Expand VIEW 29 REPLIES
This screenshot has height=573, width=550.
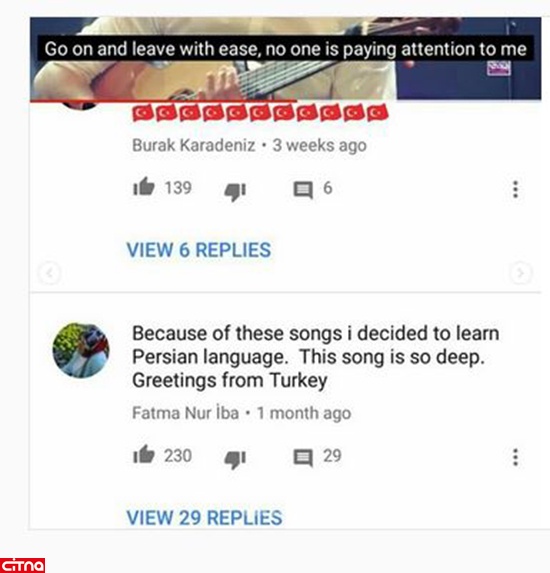[x=204, y=517]
